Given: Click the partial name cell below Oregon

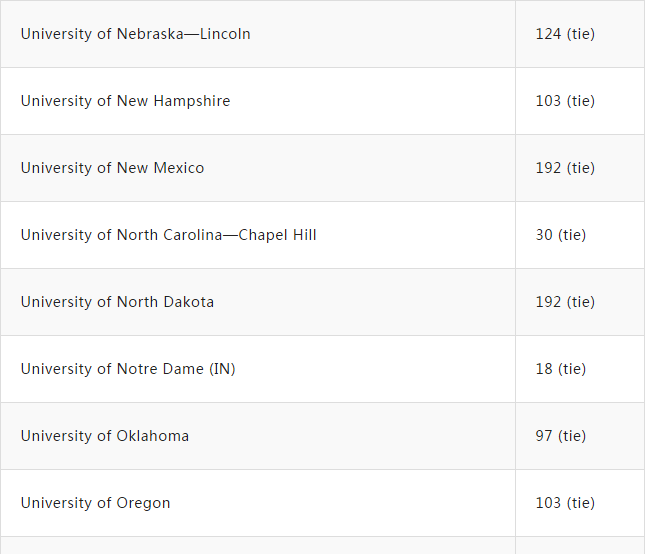Looking at the screenshot, I should 258,546.
